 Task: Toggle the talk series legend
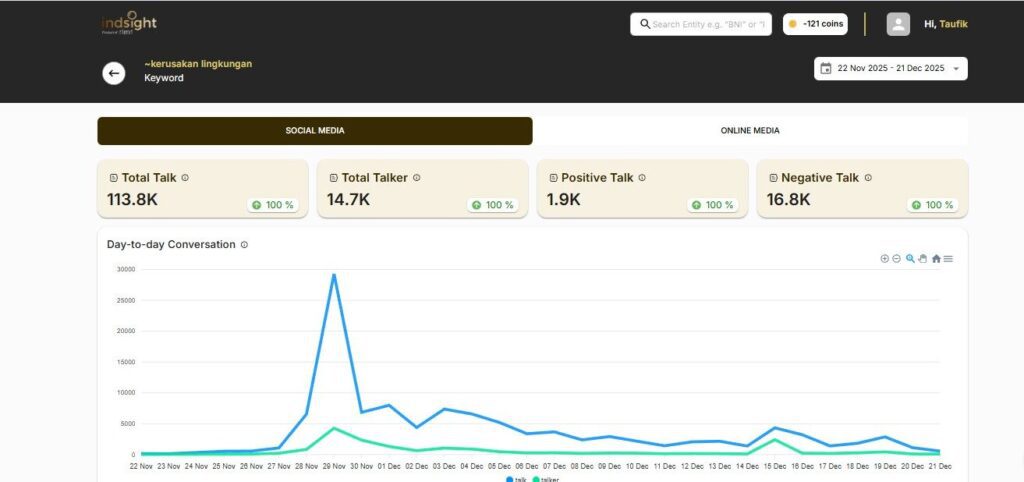click(516, 479)
